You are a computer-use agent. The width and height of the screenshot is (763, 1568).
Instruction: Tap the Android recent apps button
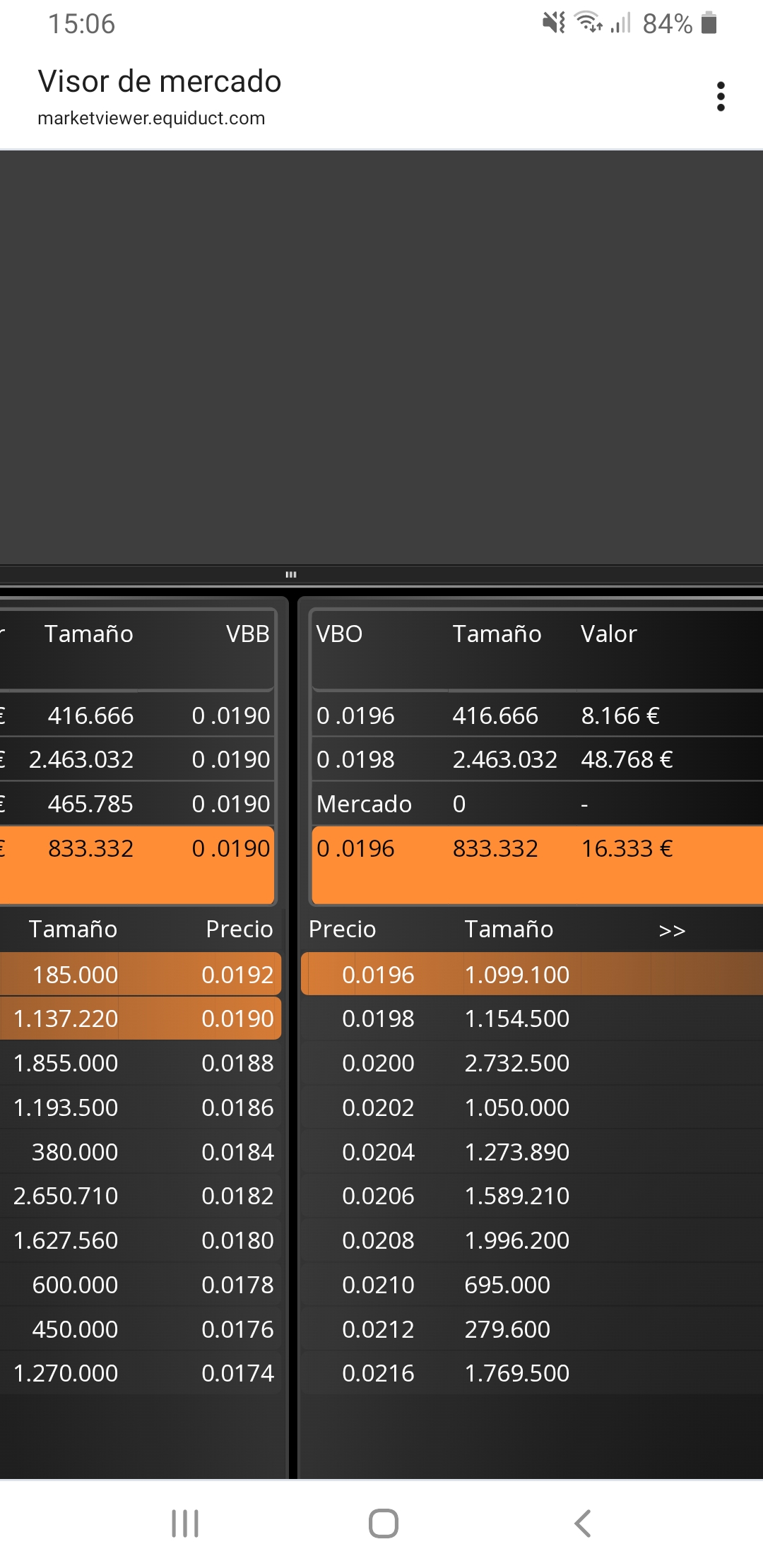(185, 1524)
